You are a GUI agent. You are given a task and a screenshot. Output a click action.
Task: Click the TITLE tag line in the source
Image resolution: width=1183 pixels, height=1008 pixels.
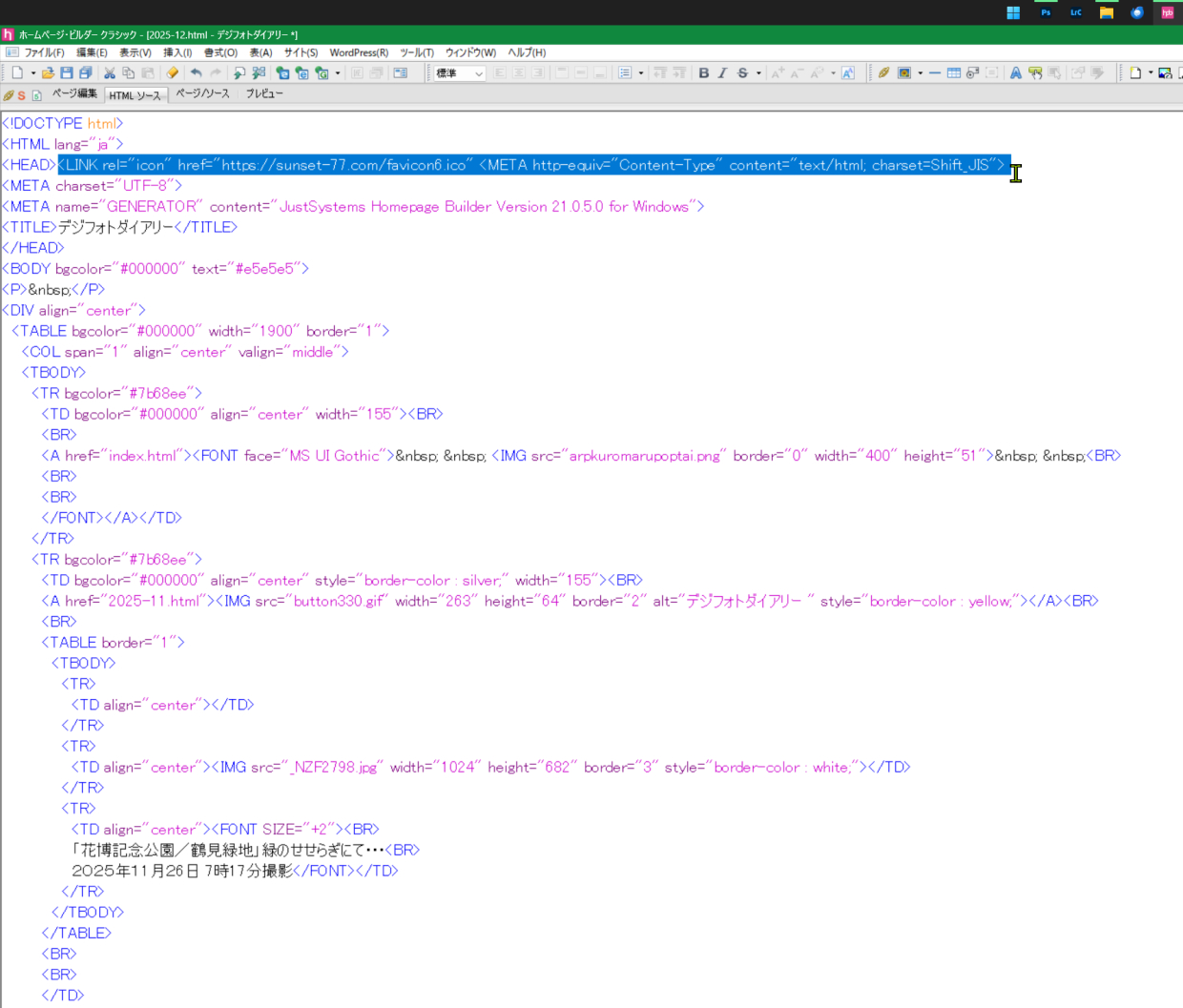click(119, 227)
